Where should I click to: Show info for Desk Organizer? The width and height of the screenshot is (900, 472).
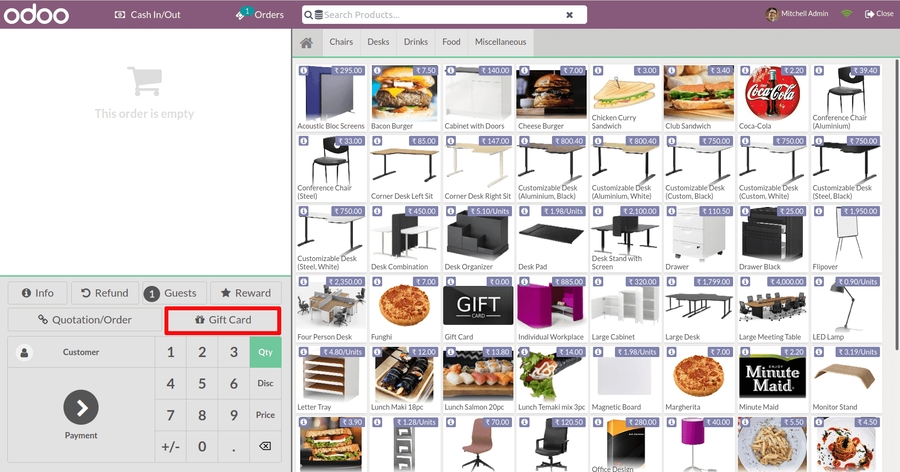(x=451, y=211)
